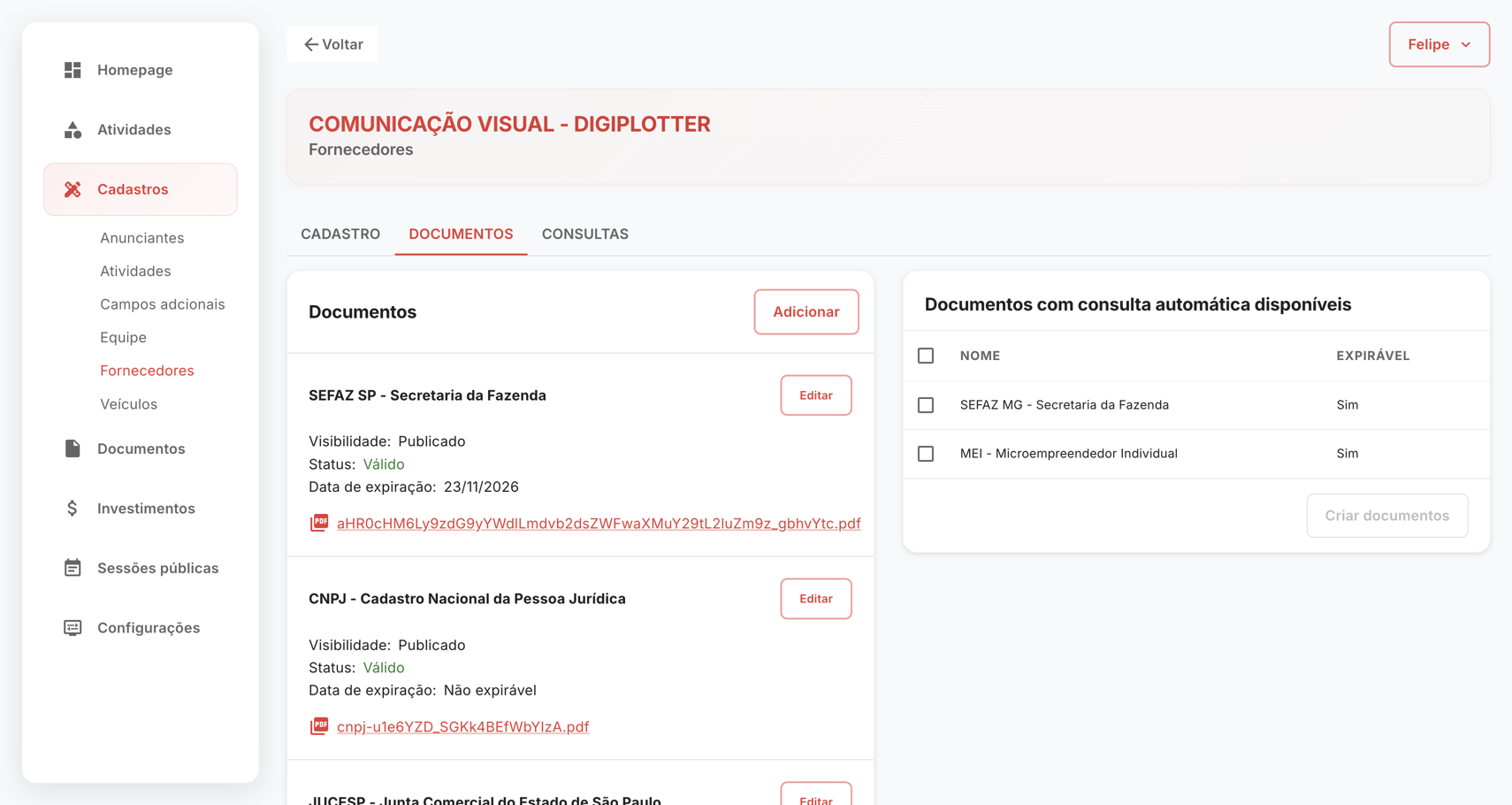Viewport: 1512px width, 805px height.
Task: Click the Válido status of SEFAZ SP
Action: click(384, 464)
